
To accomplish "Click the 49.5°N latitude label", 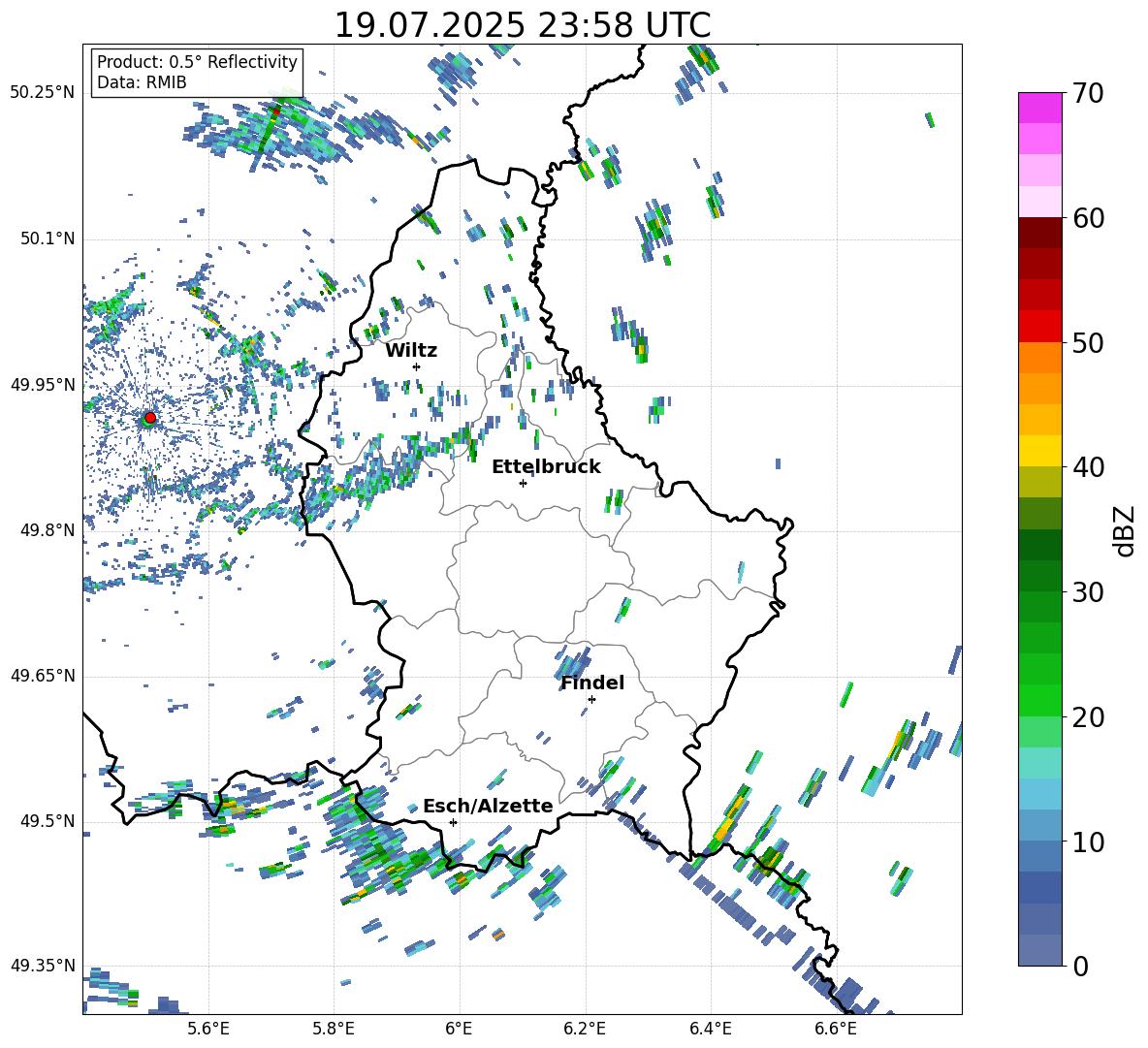I will 48,821.
